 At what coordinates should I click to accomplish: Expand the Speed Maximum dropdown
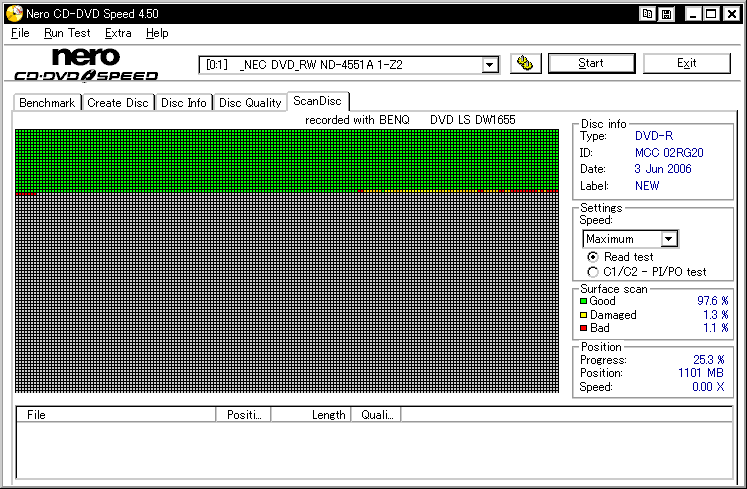(x=668, y=239)
